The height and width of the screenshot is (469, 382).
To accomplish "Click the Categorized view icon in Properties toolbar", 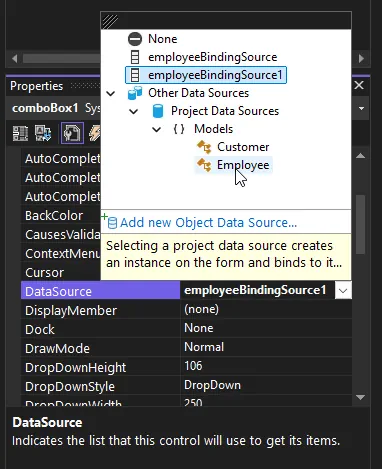I will pyautogui.click(x=20, y=133).
